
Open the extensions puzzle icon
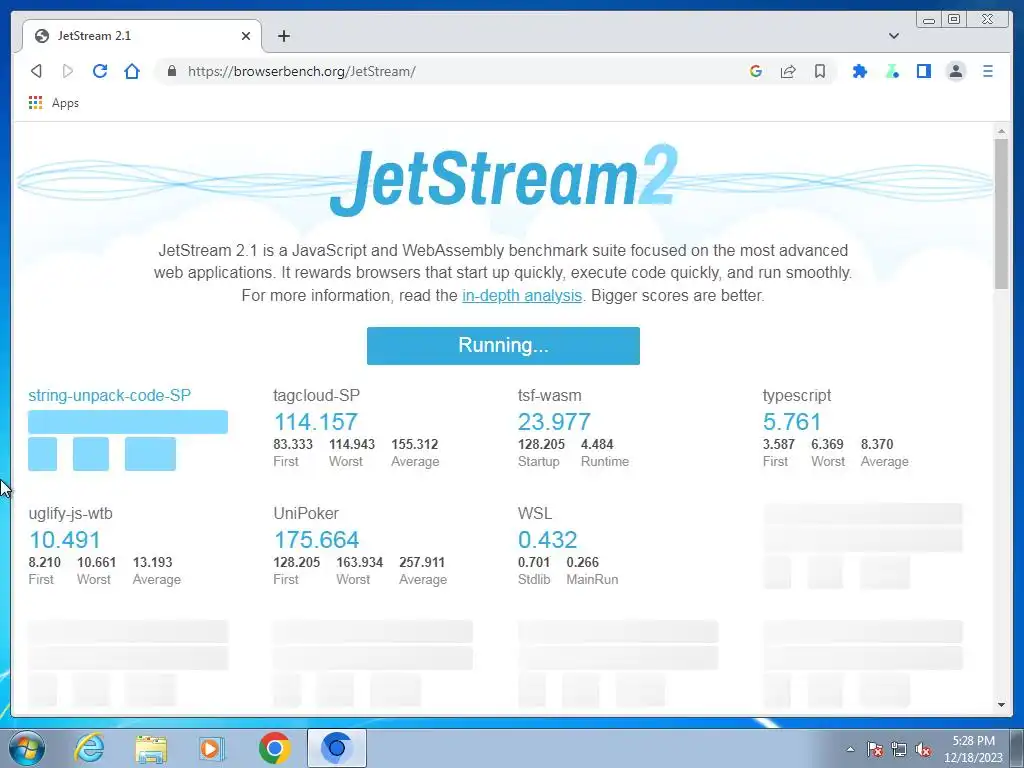[x=859, y=71]
